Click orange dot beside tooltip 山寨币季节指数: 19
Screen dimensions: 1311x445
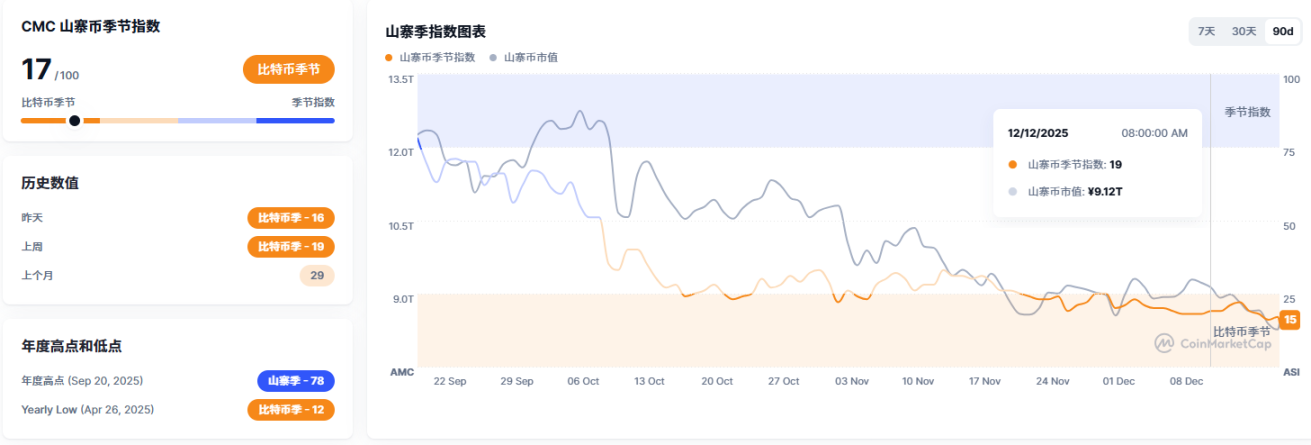point(1012,164)
